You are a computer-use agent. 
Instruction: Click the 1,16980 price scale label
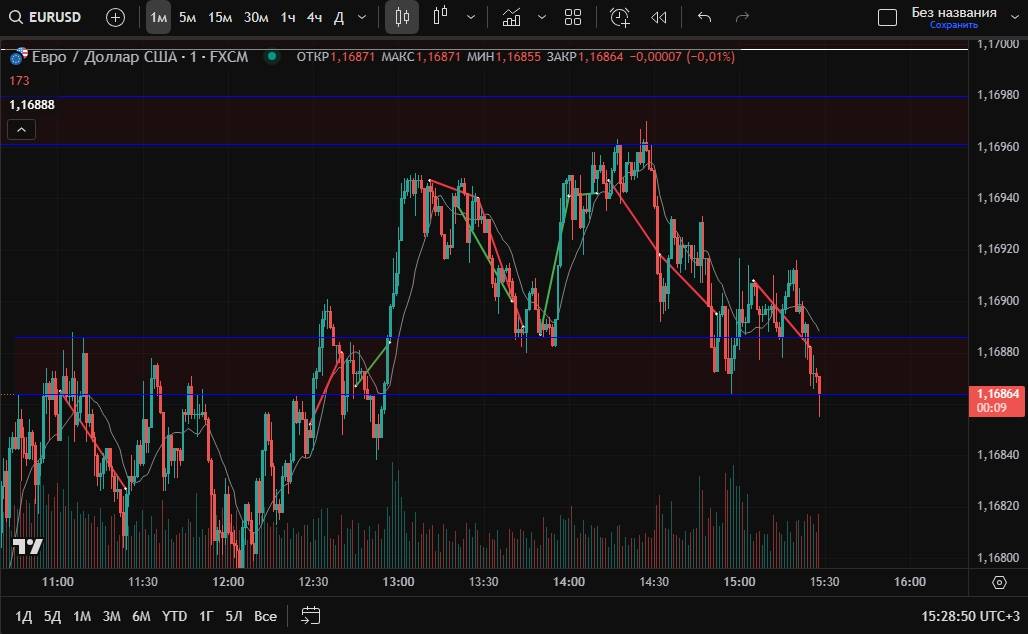(998, 95)
